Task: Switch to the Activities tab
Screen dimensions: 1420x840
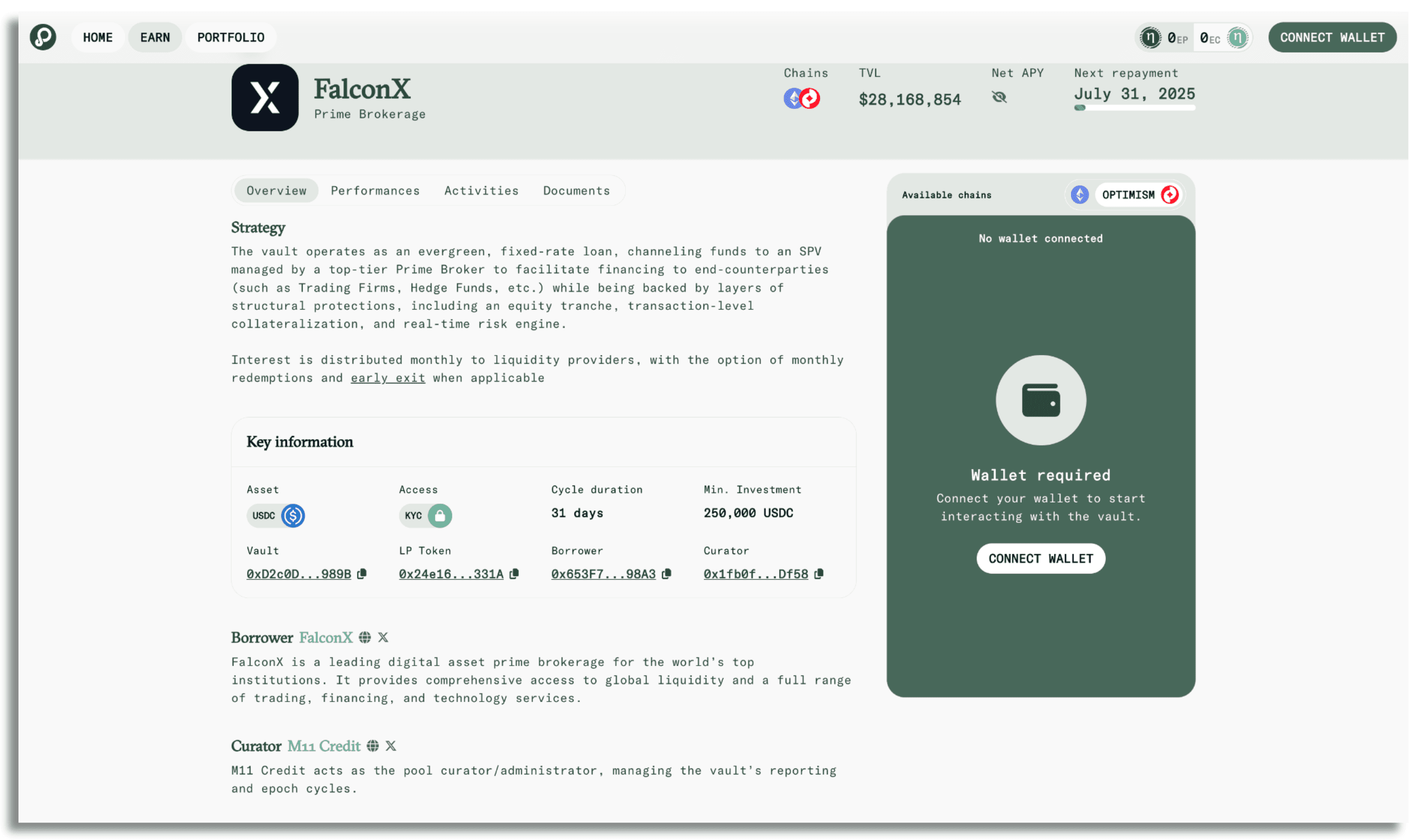Action: click(x=481, y=191)
